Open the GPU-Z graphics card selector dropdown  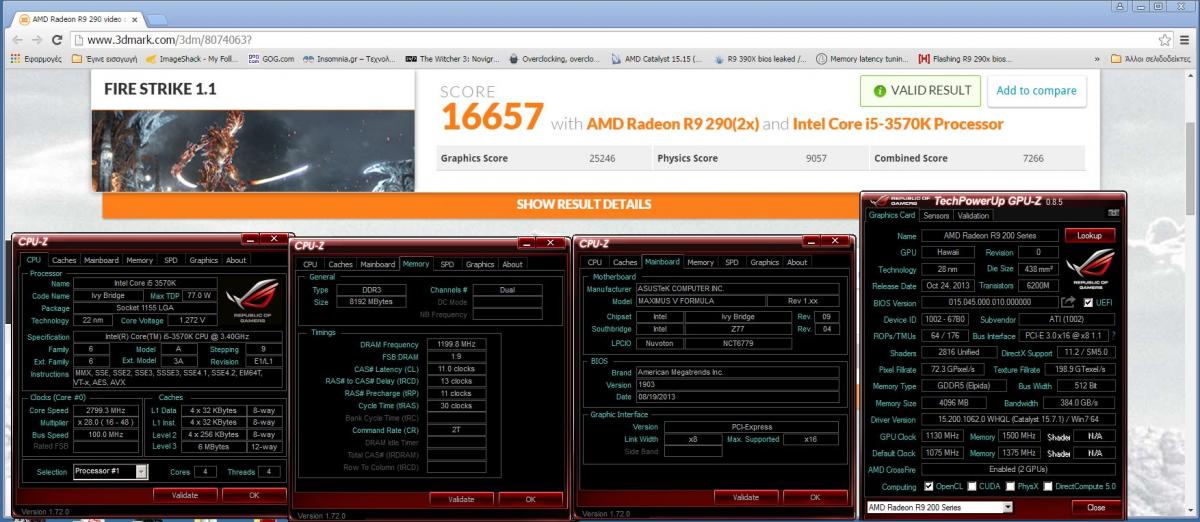(939, 507)
